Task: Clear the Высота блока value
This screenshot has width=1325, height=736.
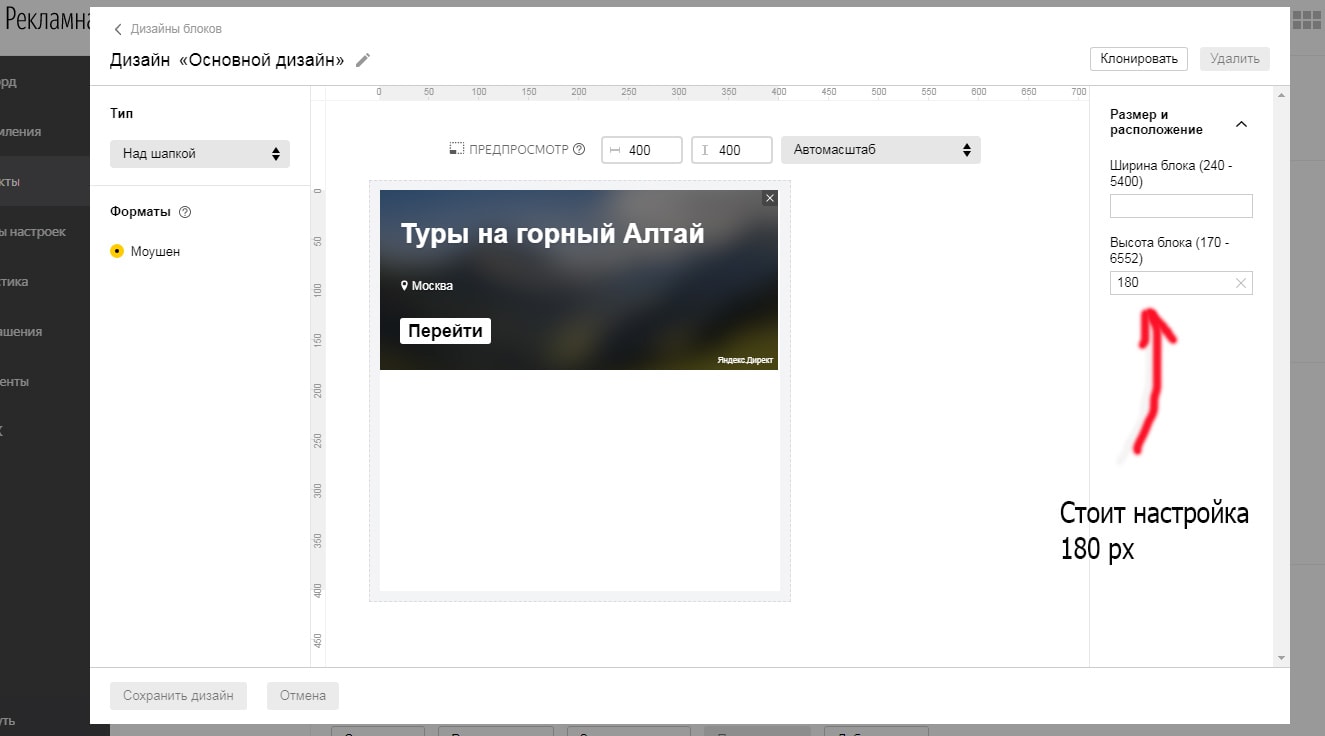Action: point(1241,283)
